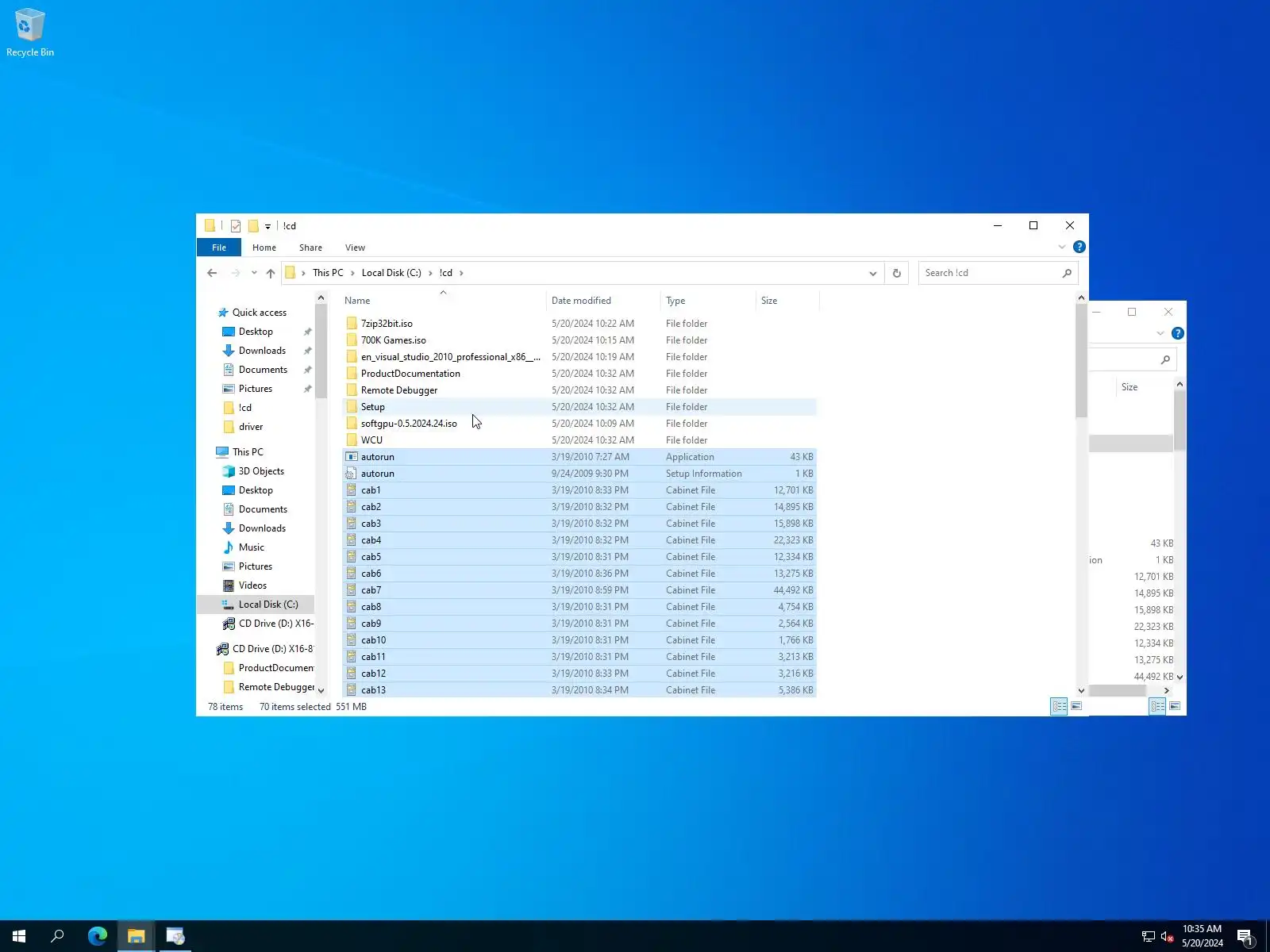
Task: Select the cab13 file name
Action: [x=373, y=690]
